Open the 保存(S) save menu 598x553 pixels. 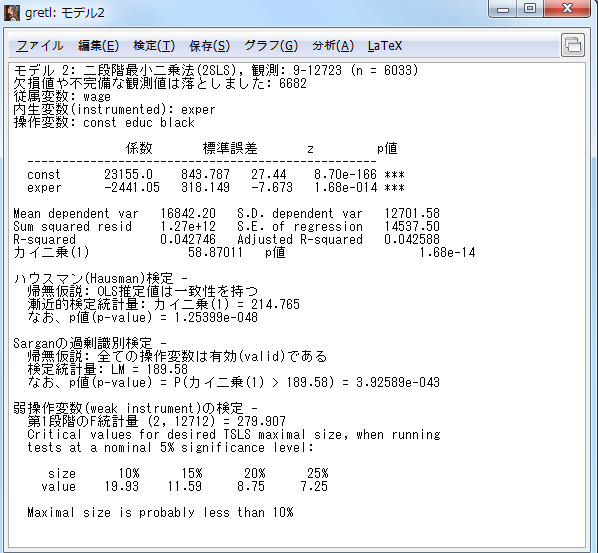pos(209,46)
